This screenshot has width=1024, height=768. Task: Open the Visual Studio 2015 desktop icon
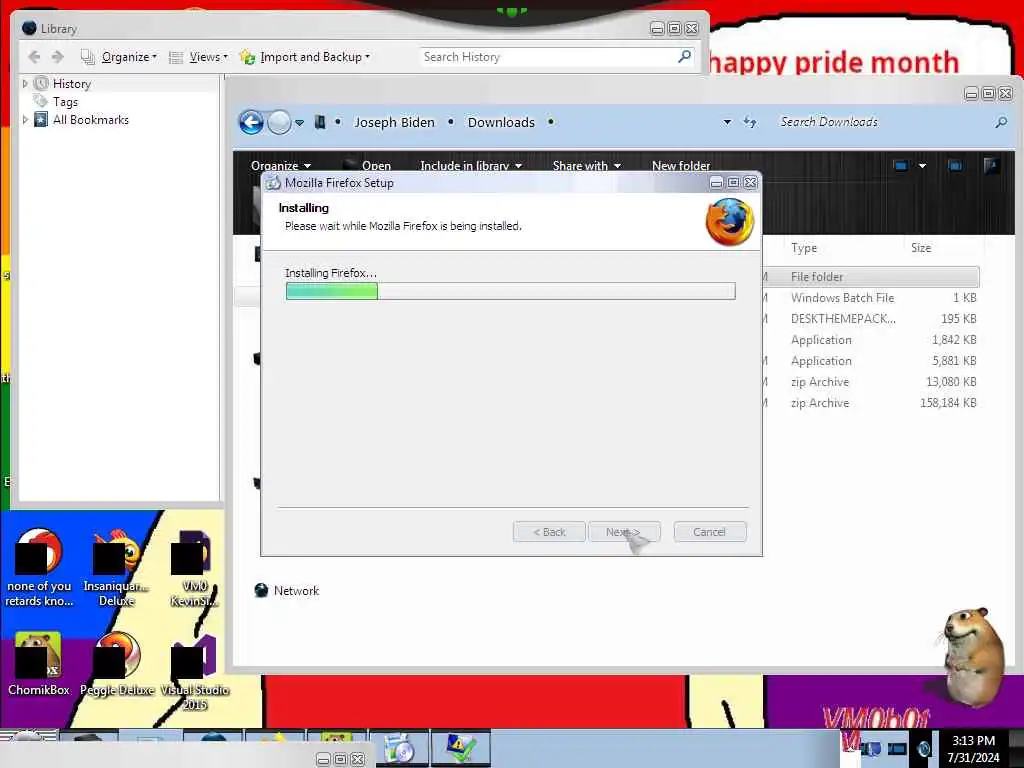click(194, 671)
